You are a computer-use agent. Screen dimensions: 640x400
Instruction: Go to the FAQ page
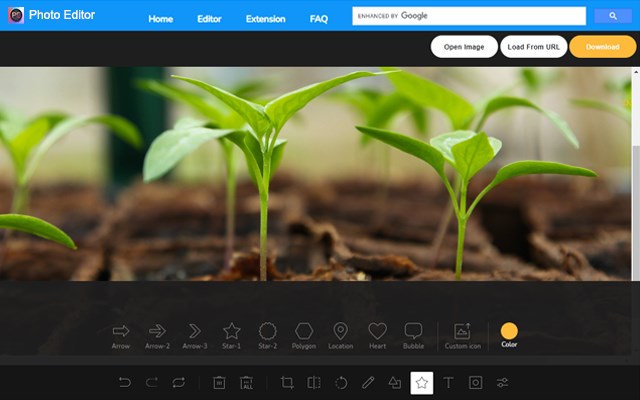[319, 19]
